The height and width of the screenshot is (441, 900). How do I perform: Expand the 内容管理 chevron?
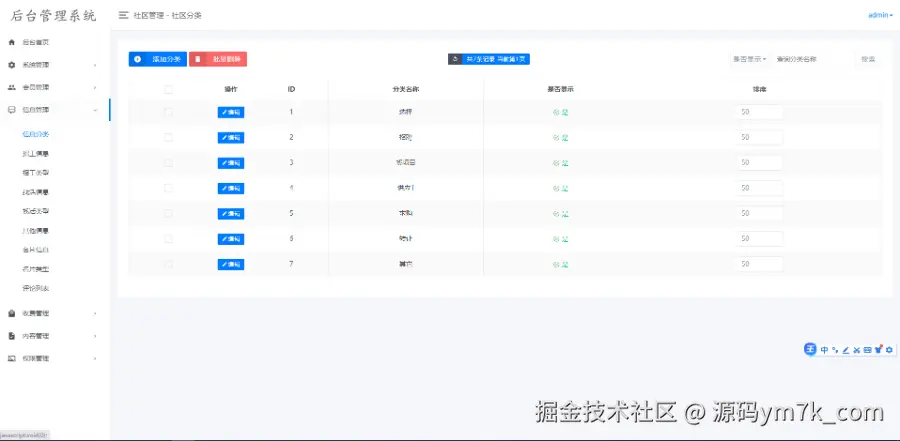(95, 336)
